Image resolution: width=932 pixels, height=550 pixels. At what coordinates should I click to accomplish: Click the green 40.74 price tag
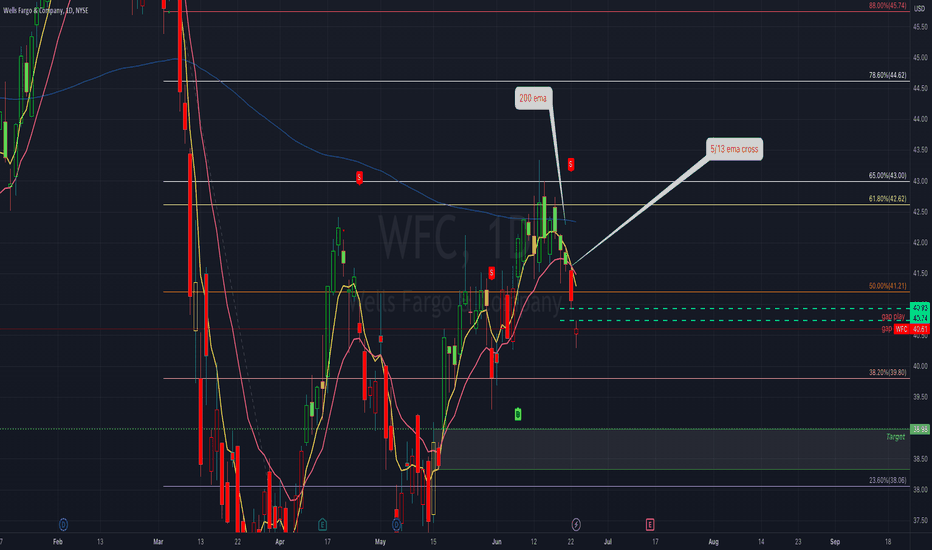click(919, 319)
